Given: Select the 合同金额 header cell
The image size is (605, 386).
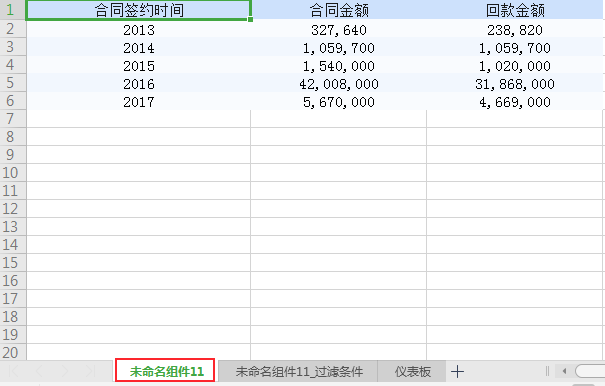Looking at the screenshot, I should (x=339, y=10).
